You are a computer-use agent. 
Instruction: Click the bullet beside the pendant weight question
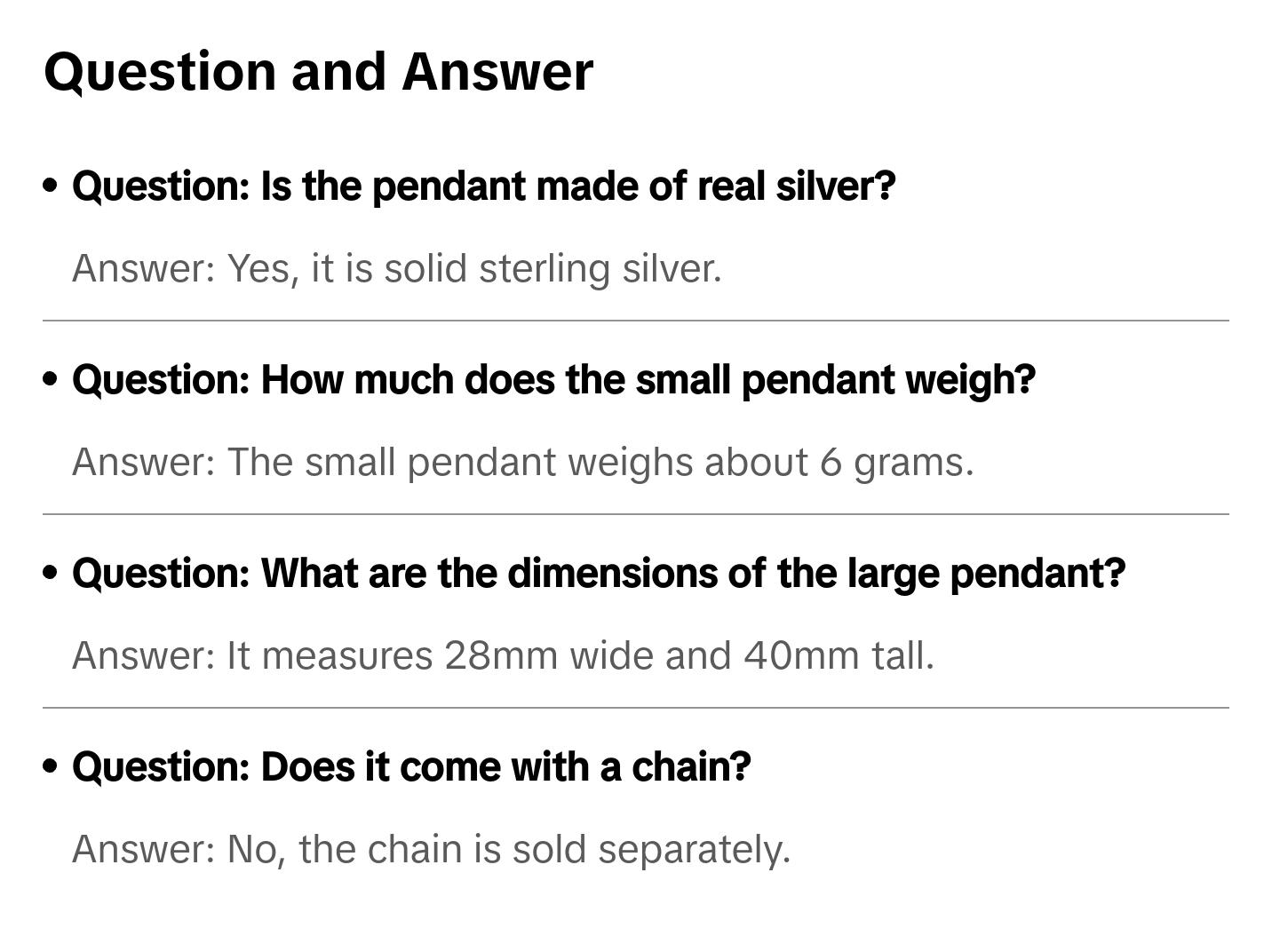(x=51, y=379)
